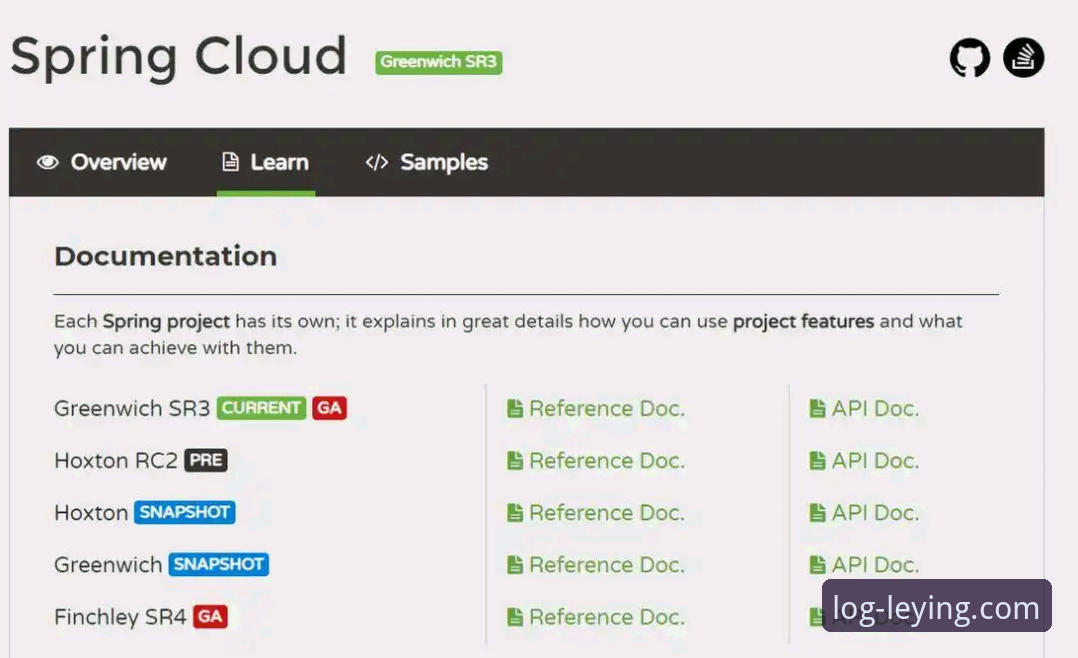
Task: Click the document icon beside Learn
Action: [x=230, y=162]
